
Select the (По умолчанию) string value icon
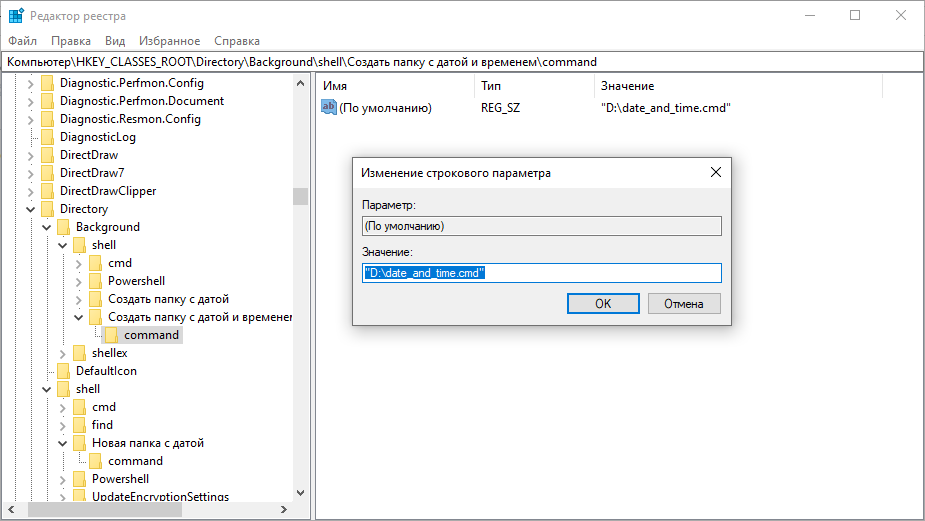pyautogui.click(x=329, y=107)
